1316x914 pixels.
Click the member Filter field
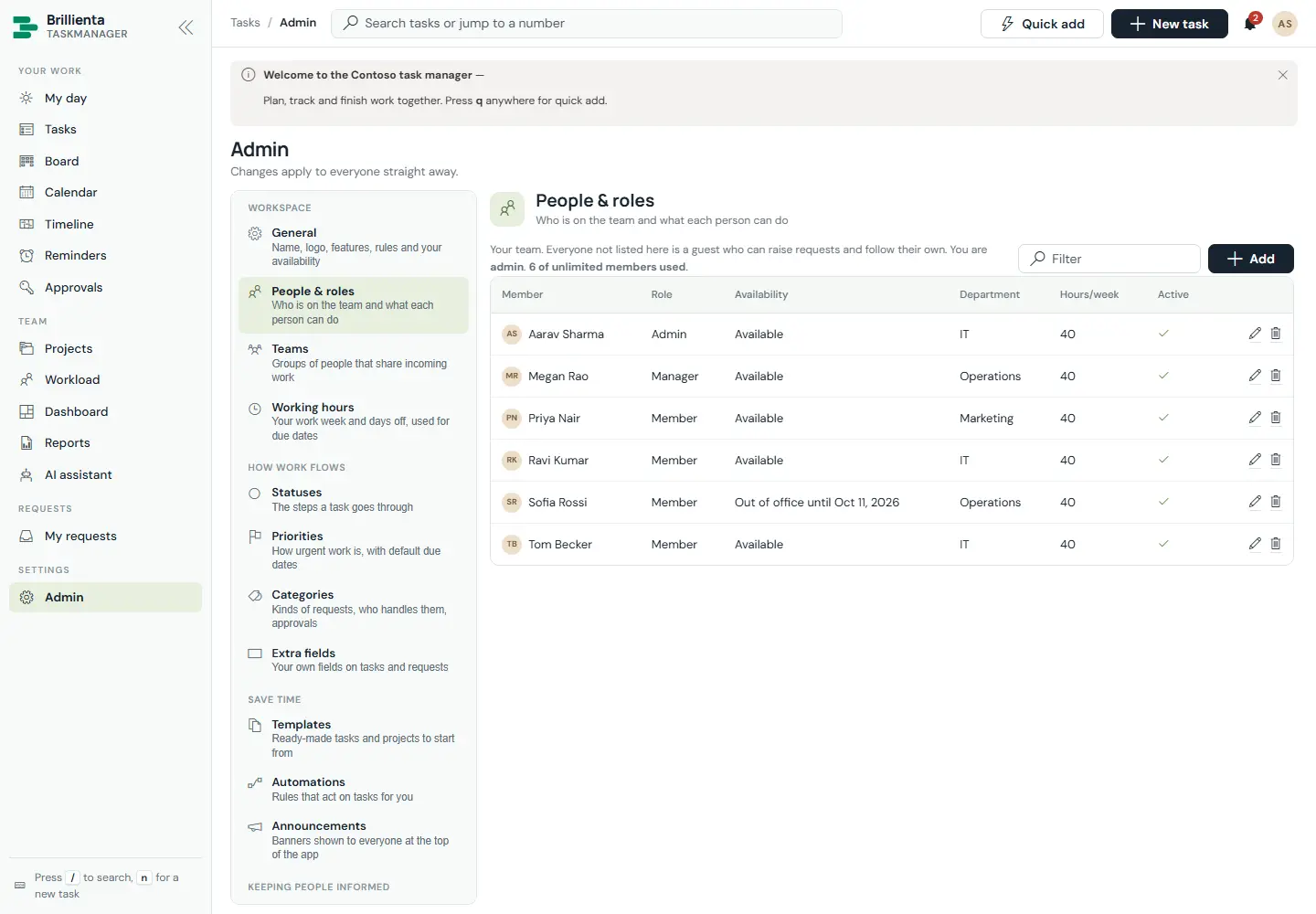click(1109, 259)
